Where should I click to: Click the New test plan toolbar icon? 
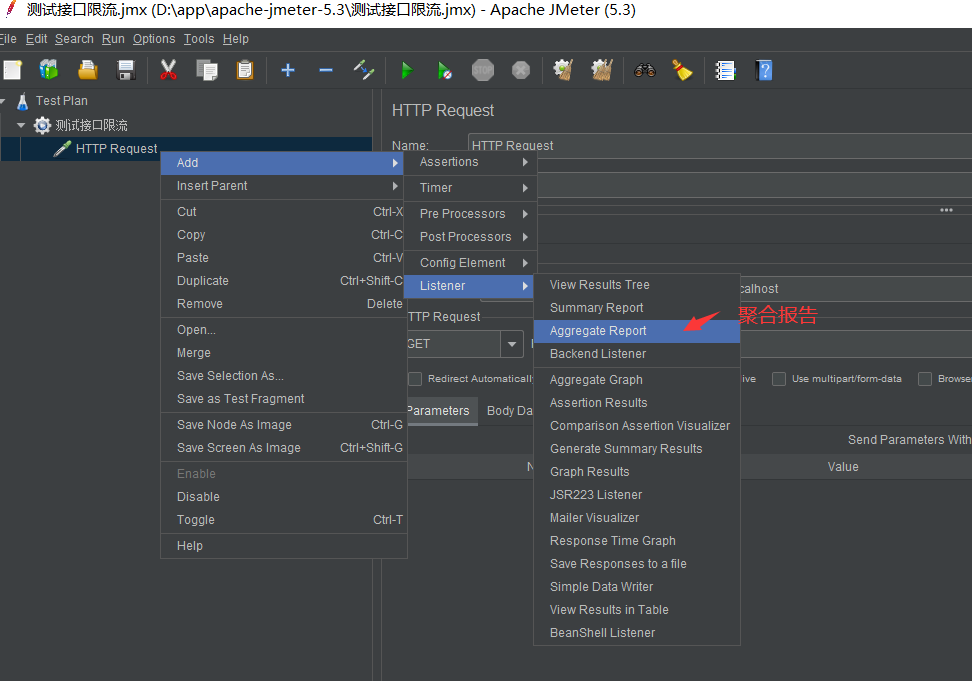tap(12, 70)
